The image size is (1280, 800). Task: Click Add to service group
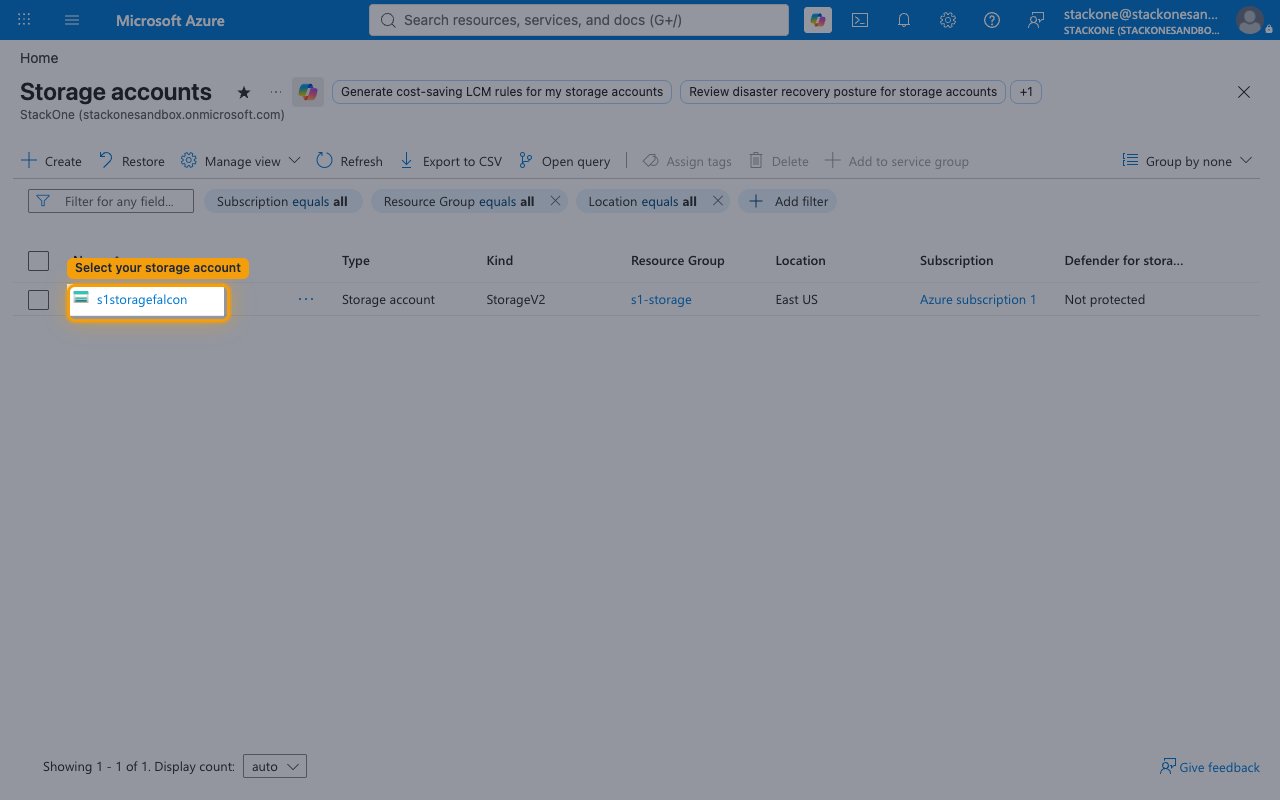coord(896,161)
